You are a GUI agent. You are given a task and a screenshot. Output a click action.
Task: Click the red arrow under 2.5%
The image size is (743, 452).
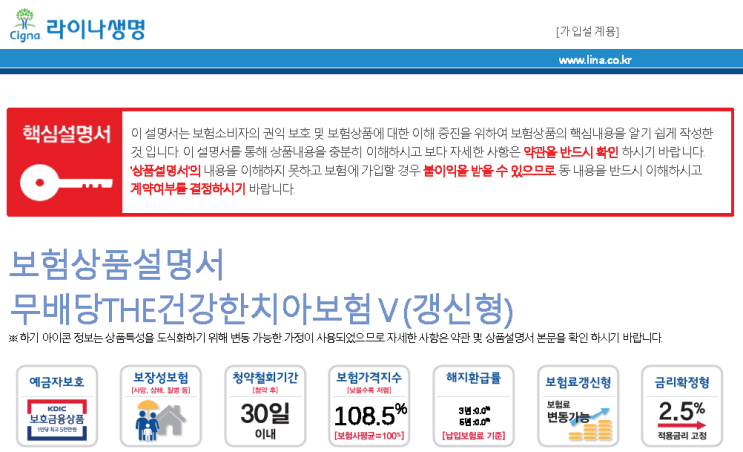pos(682,425)
